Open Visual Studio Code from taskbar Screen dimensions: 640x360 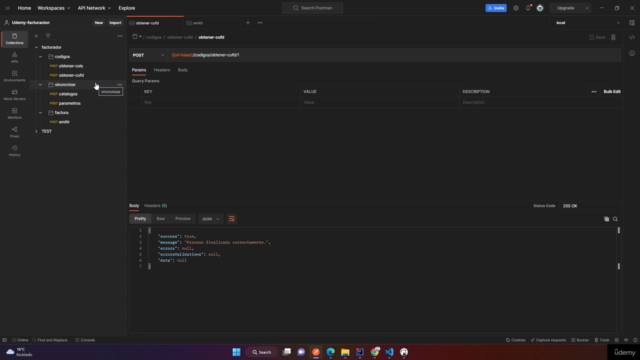(389, 352)
